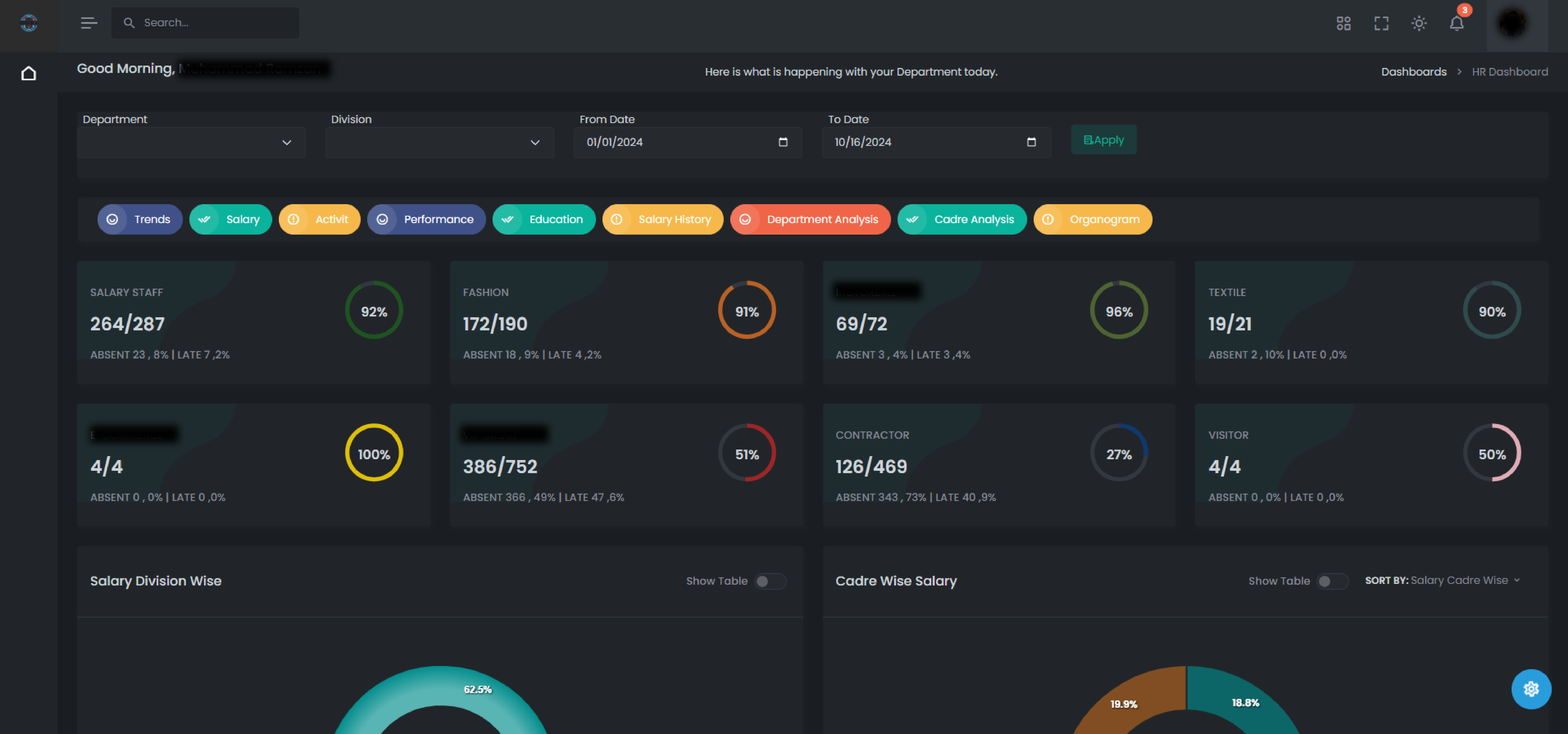Click the Salary History pill warning icon
The height and width of the screenshot is (734, 1568).
tap(617, 219)
